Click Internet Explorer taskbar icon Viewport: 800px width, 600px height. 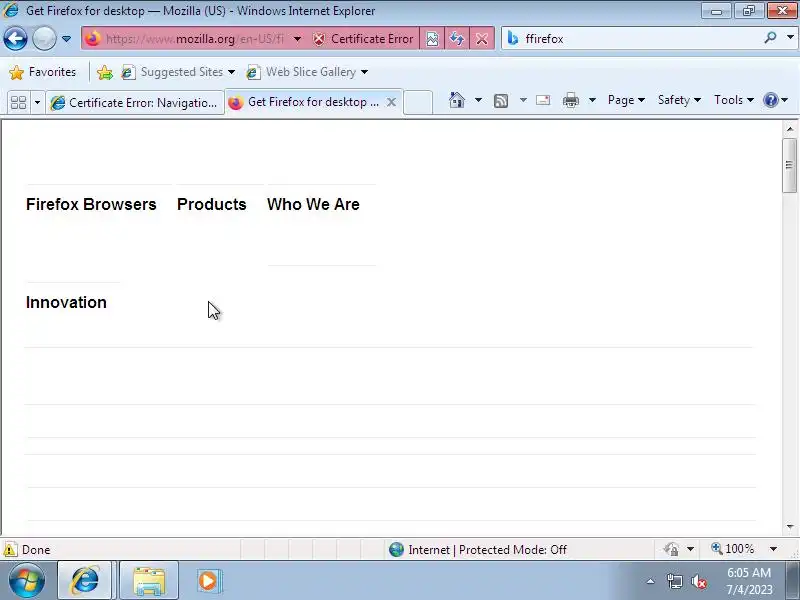(x=85, y=581)
